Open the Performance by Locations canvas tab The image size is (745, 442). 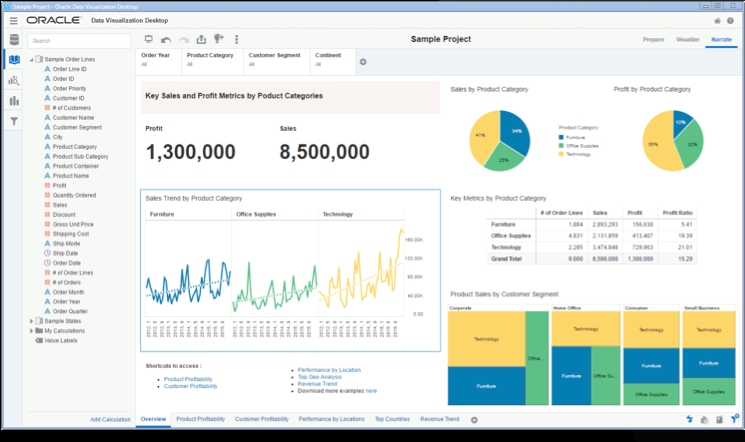[332, 419]
